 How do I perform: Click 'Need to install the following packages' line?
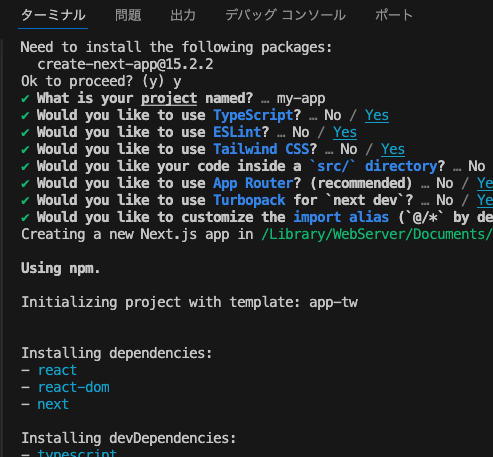pos(177,47)
